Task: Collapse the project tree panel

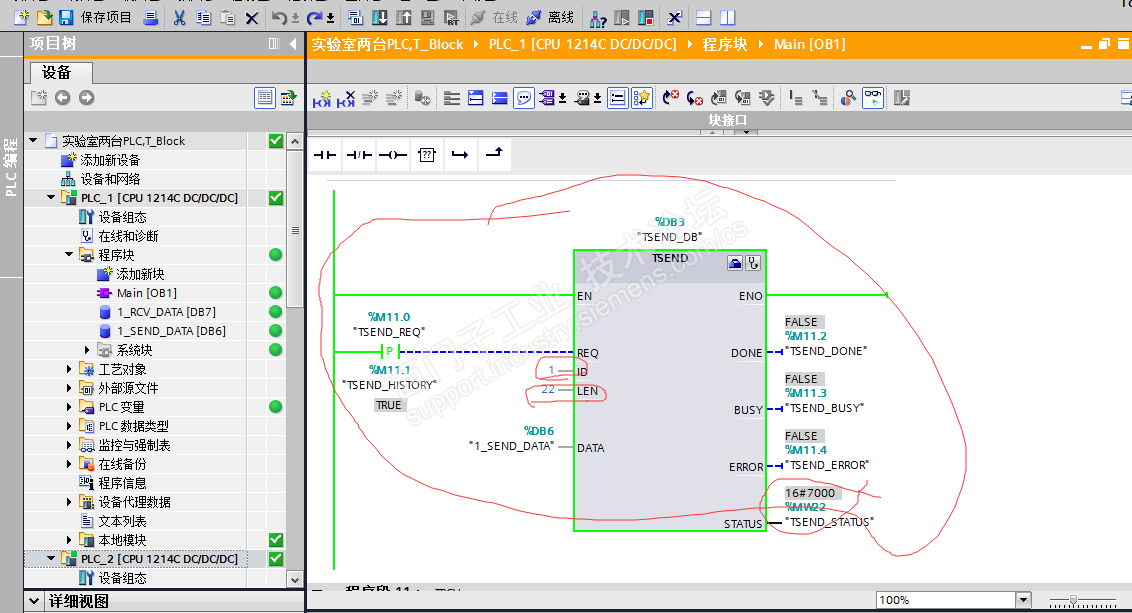Action: coord(293,44)
